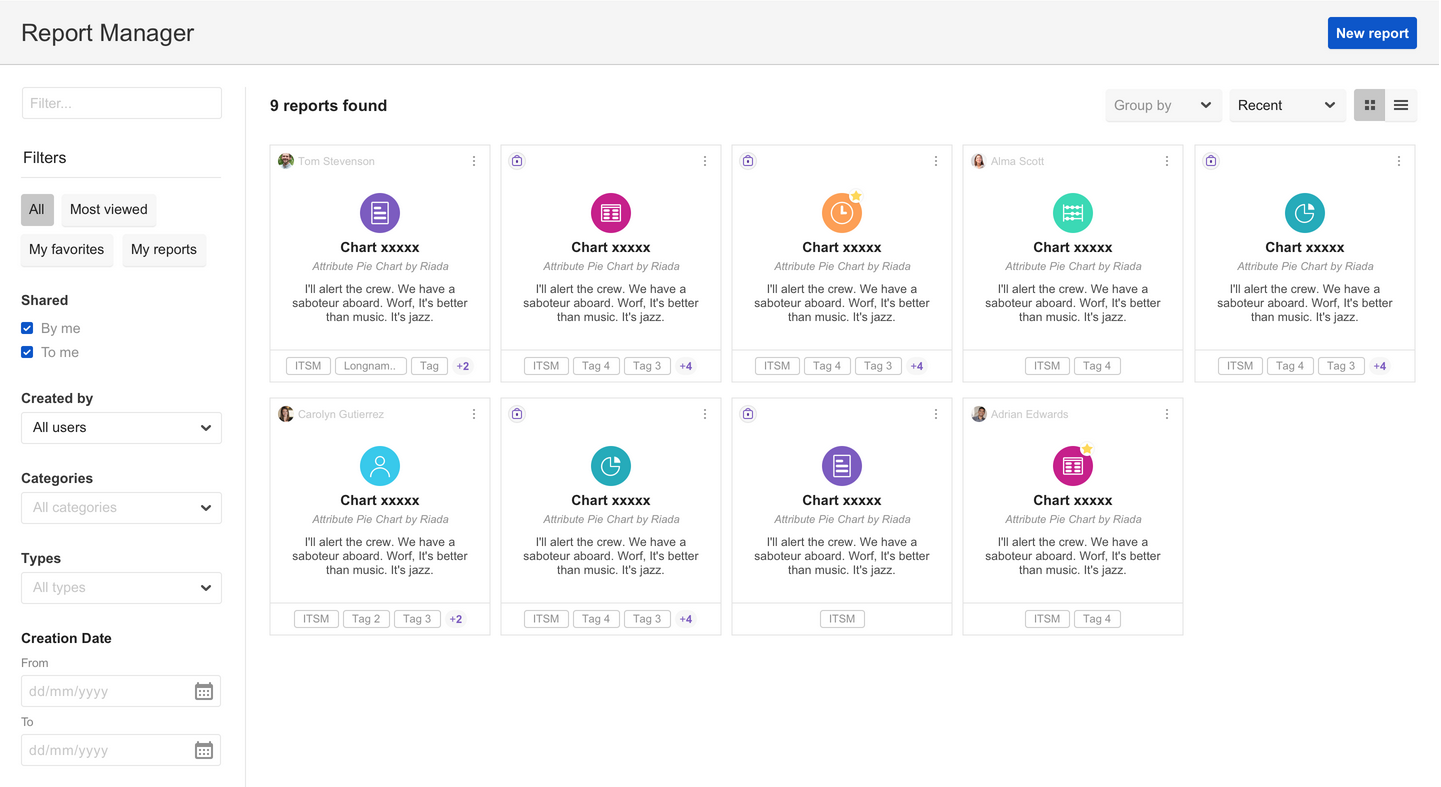Click the 'Longnam..' tag on Tom Stevenson's card
This screenshot has height=787, width=1441.
371,366
